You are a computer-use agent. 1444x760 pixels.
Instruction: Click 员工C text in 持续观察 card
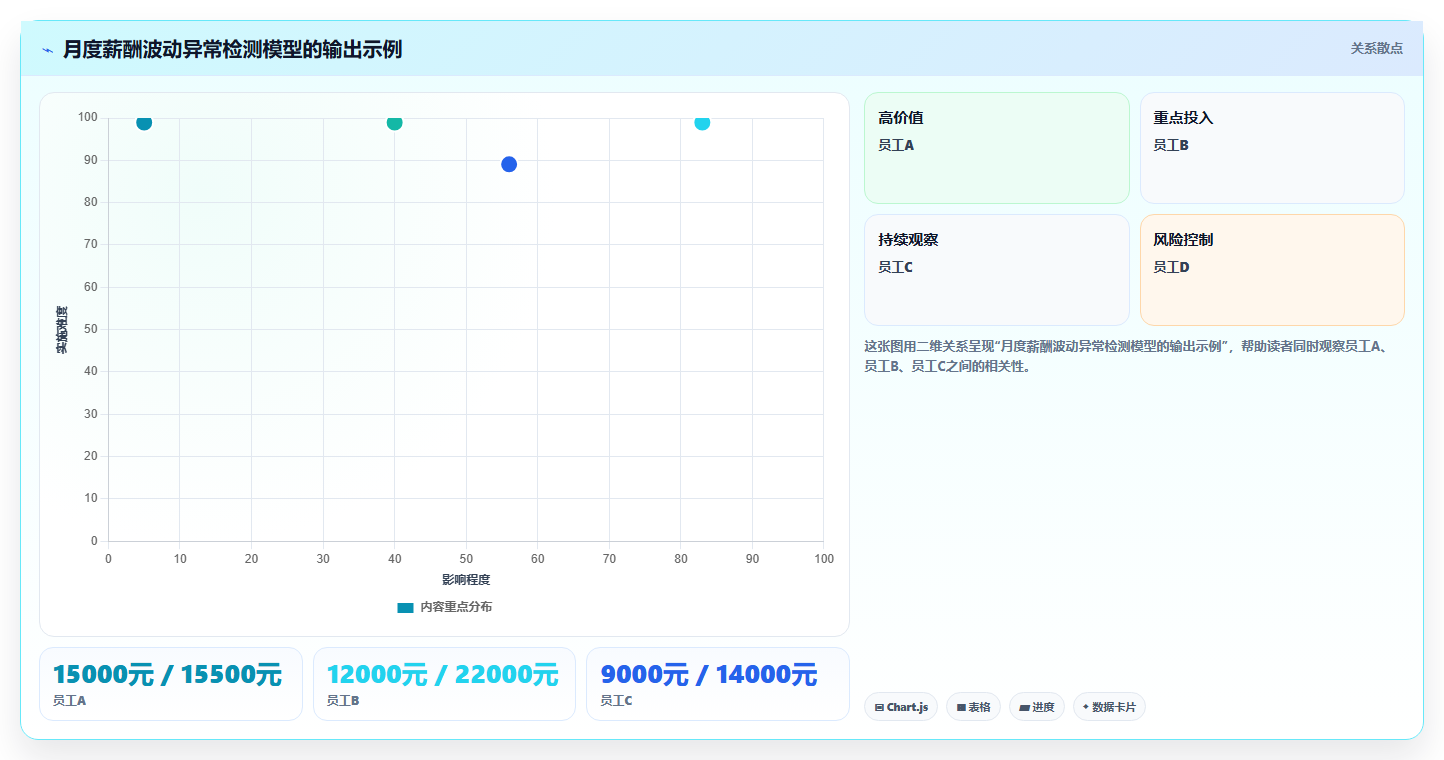pyautogui.click(x=896, y=267)
